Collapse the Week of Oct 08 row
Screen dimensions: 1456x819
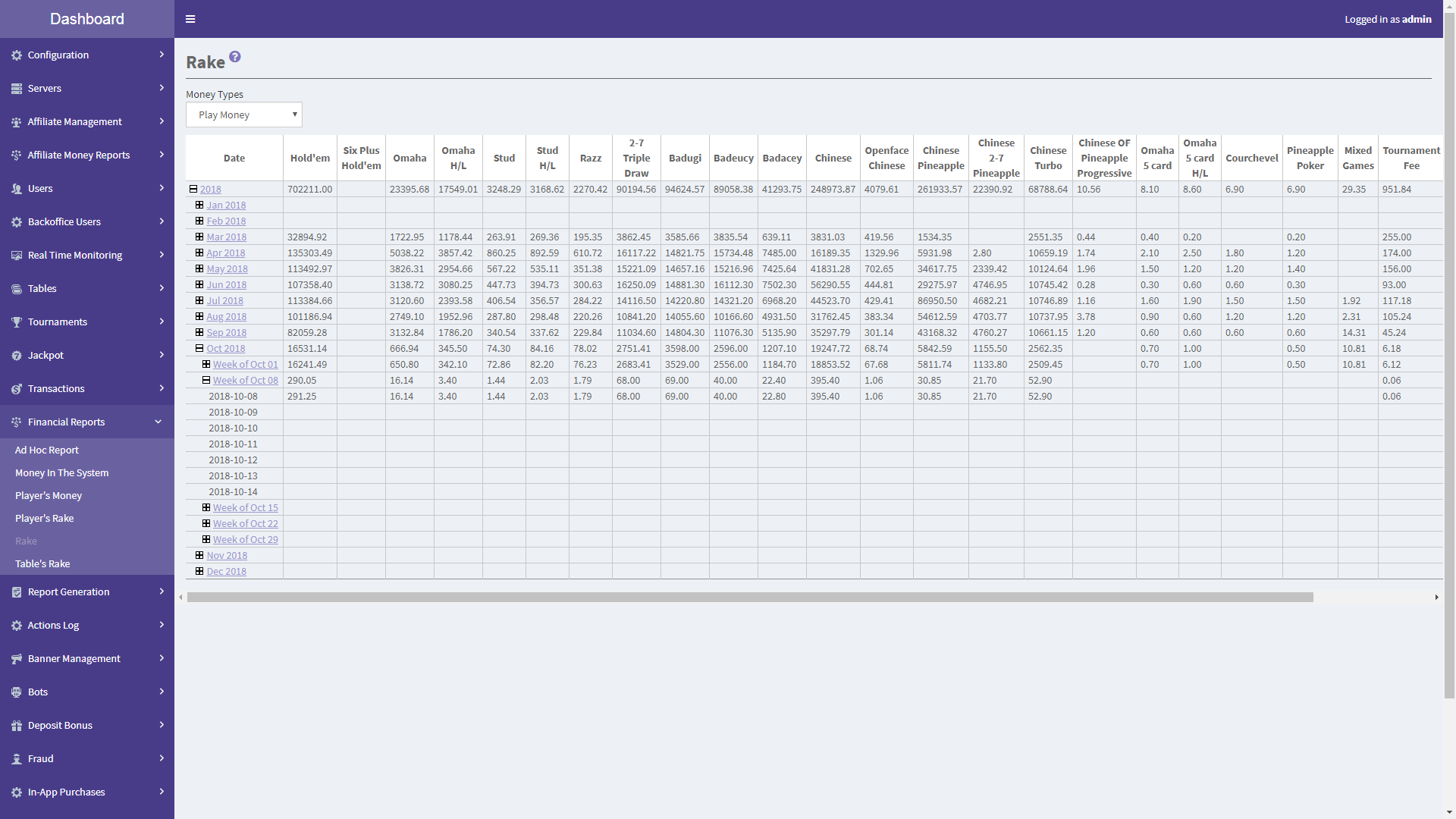pos(206,380)
